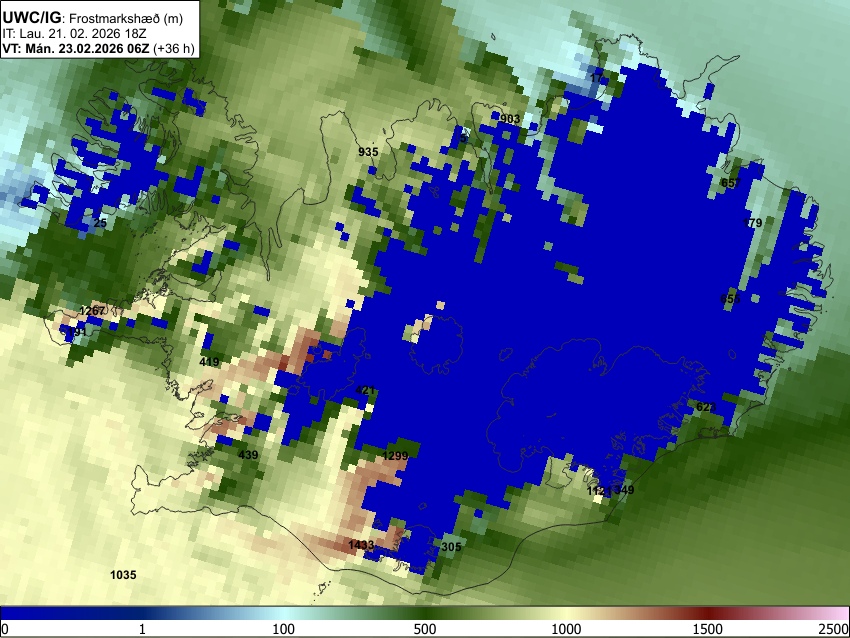This screenshot has height=638, width=850.
Task: Click the map value 657
Action: (731, 183)
